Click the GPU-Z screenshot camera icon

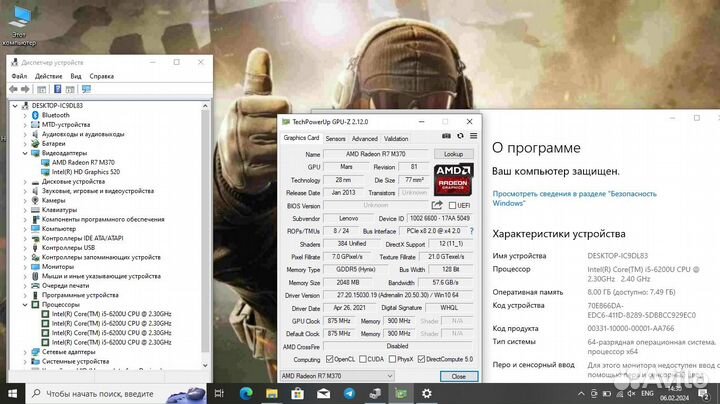point(446,136)
